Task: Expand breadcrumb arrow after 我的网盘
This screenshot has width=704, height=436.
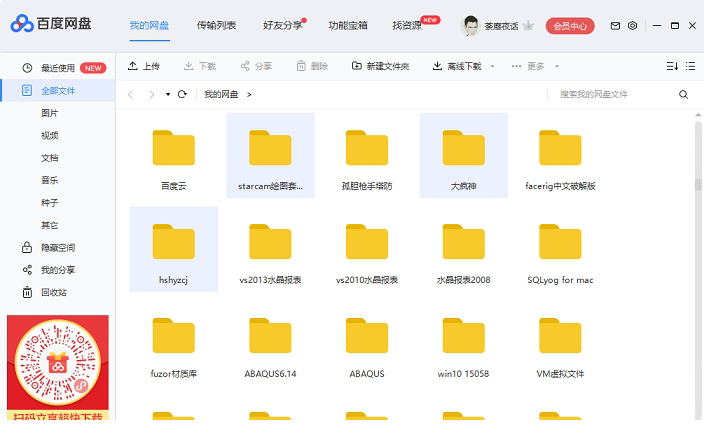Action: pyautogui.click(x=249, y=94)
